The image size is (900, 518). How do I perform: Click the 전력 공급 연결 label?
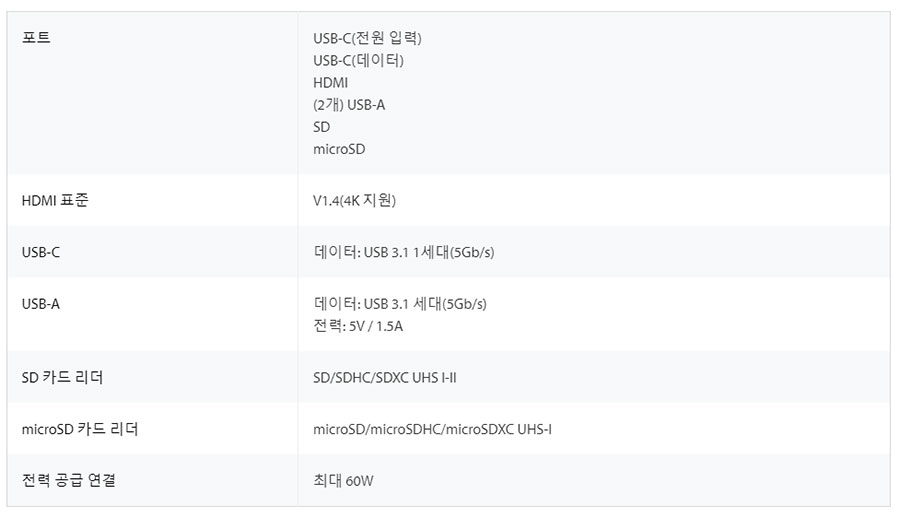pyautogui.click(x=69, y=480)
